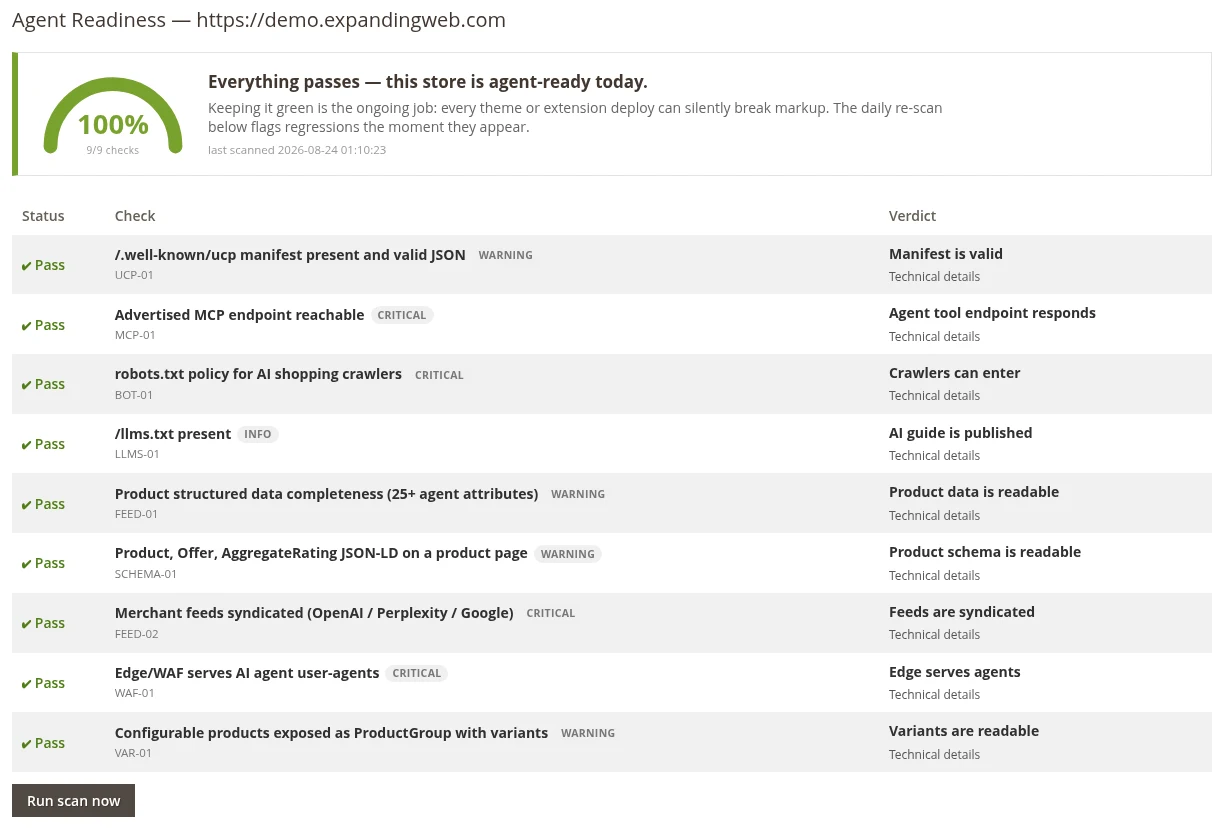Open Technical details for Product schema is readable
Viewport: 1224px width, 829px height.
pyautogui.click(x=934, y=576)
